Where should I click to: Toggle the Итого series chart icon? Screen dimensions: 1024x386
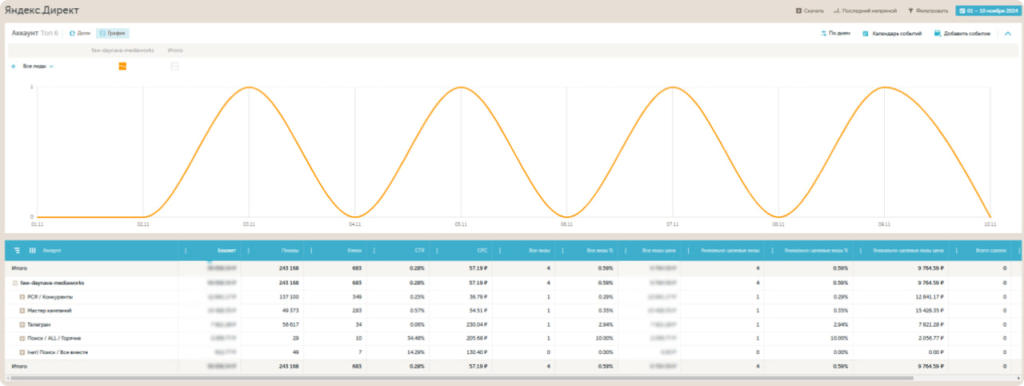tap(174, 66)
